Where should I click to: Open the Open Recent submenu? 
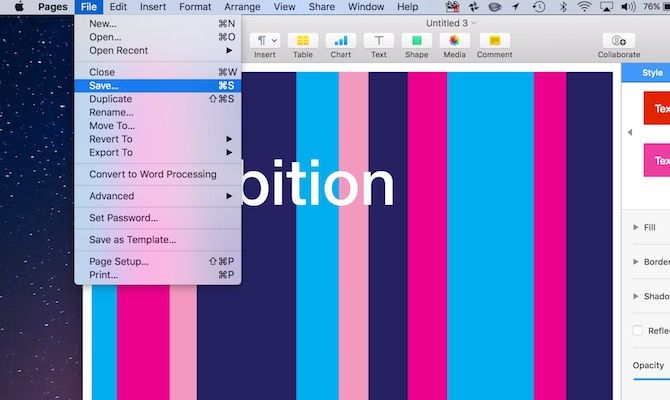pyautogui.click(x=158, y=50)
